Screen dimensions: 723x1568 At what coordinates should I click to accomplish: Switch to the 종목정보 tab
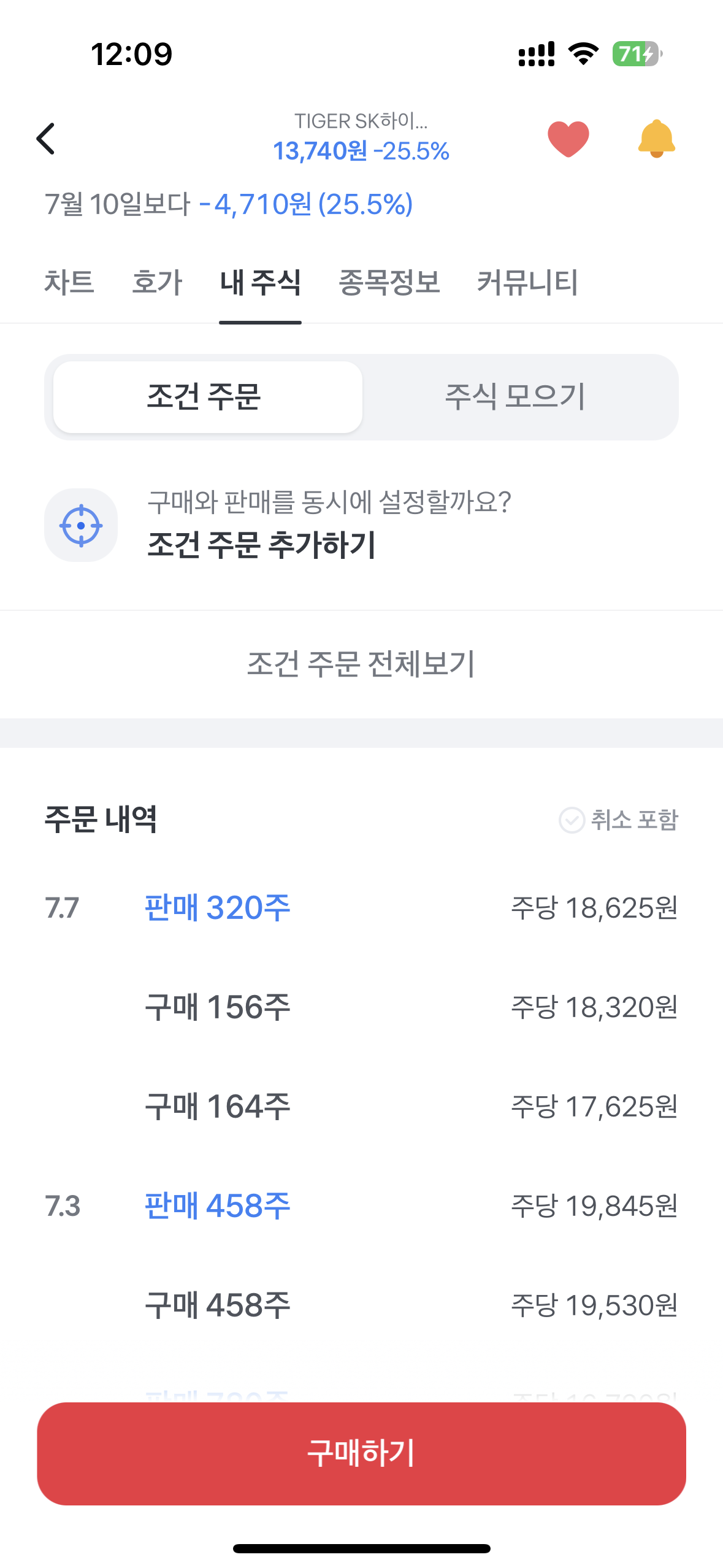click(x=389, y=283)
